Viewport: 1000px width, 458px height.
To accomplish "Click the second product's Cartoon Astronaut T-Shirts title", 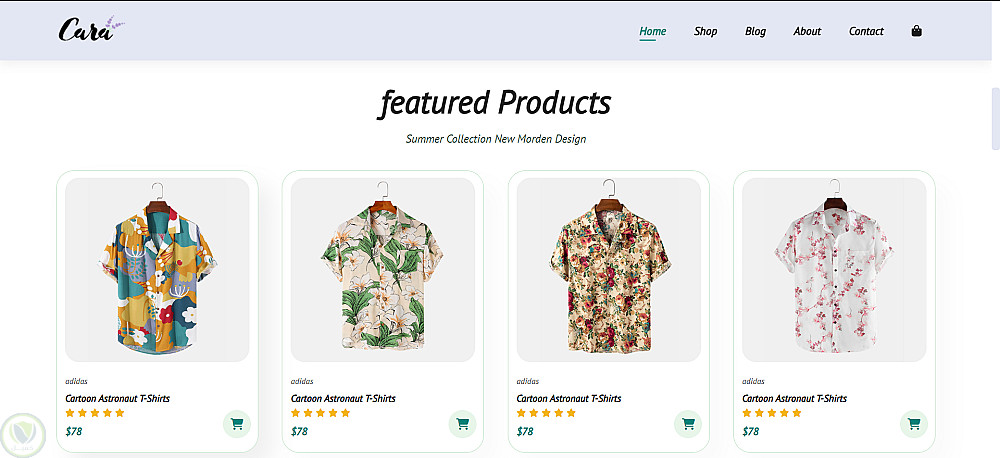I will (x=343, y=398).
